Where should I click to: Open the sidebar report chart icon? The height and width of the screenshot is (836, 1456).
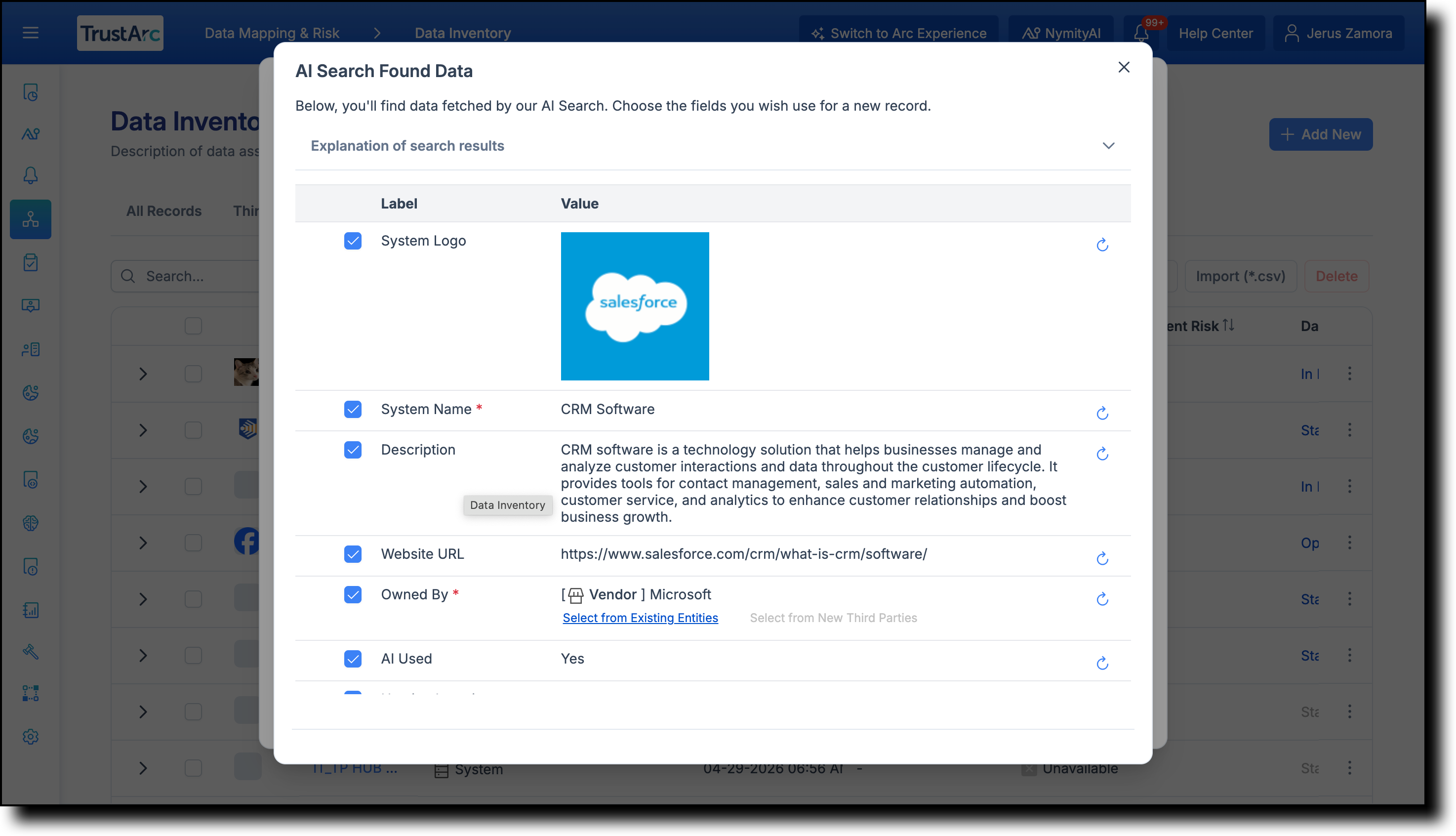click(31, 610)
